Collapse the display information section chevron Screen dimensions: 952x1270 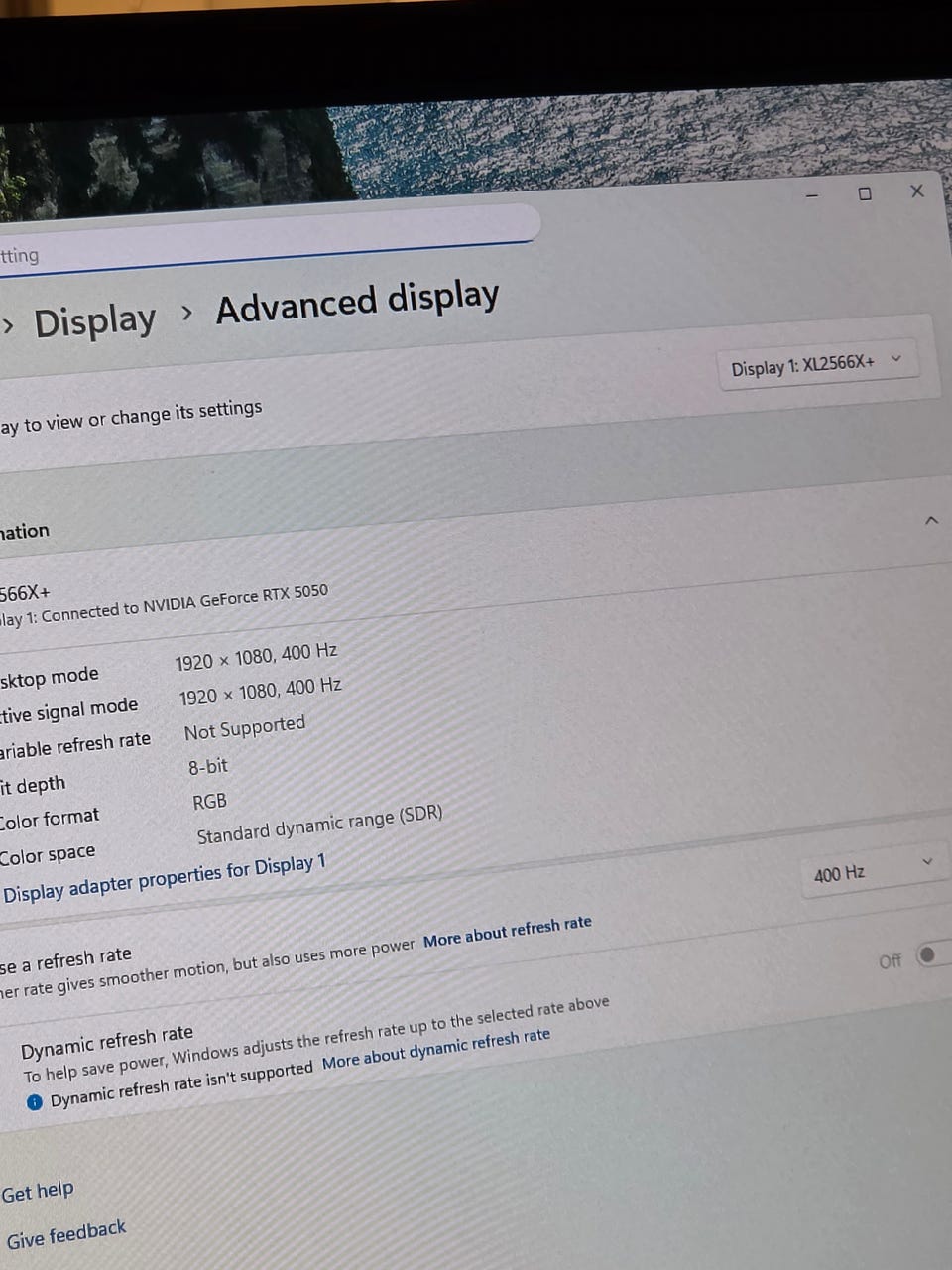(x=931, y=520)
